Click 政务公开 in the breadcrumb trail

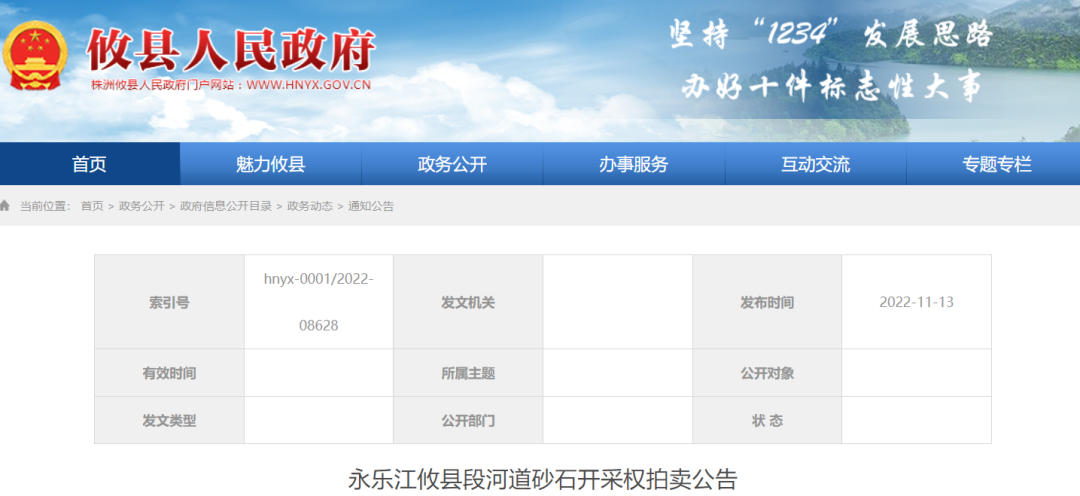[x=141, y=206]
